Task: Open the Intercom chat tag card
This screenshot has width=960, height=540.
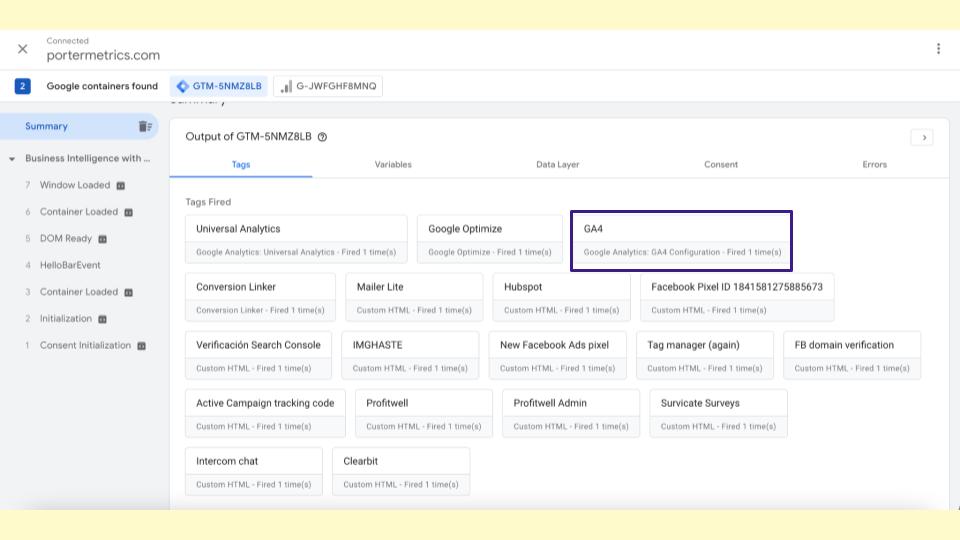Action: (x=254, y=471)
